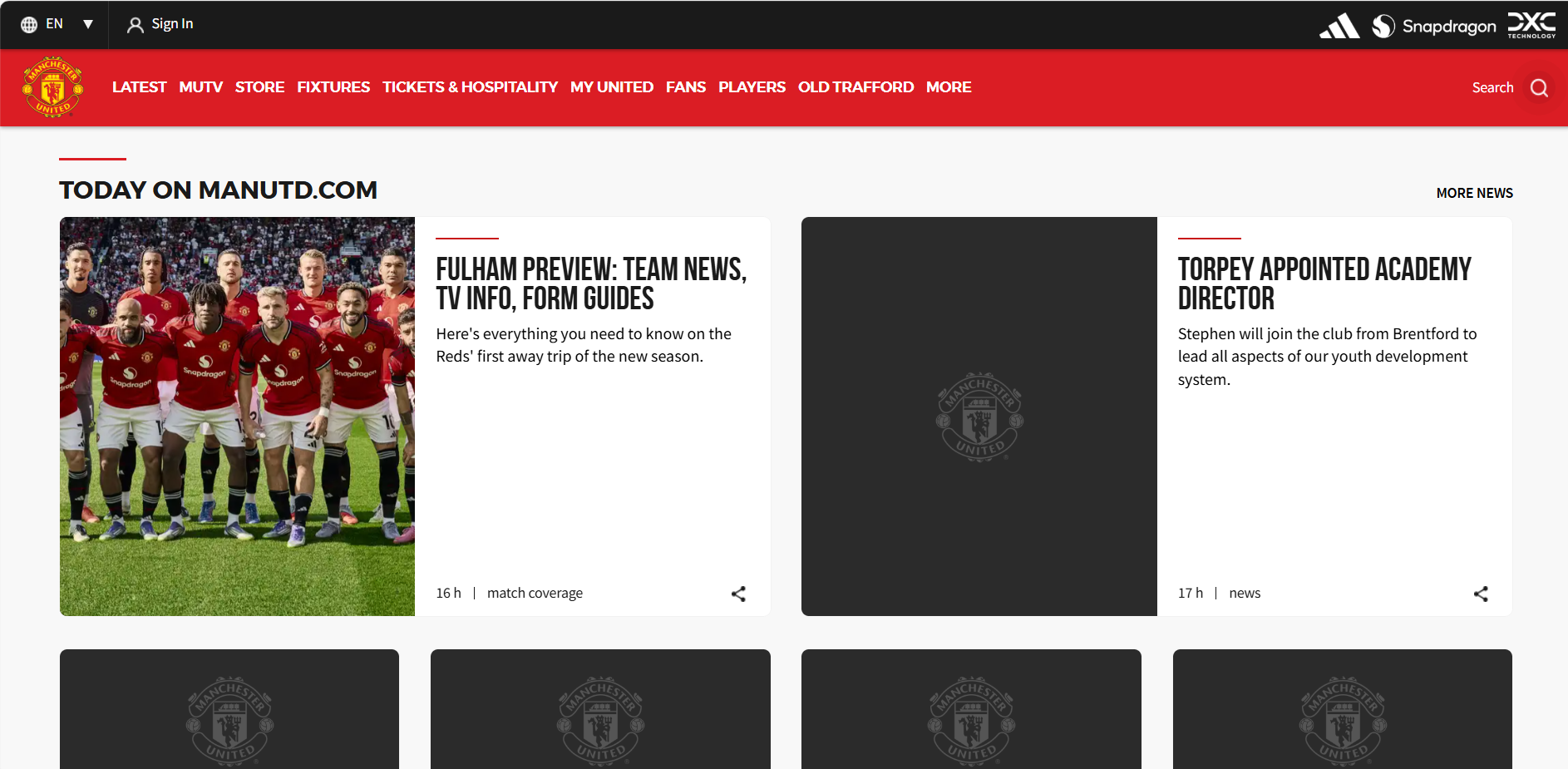Share the Torpey appointed article
The height and width of the screenshot is (769, 1568).
pos(1481,594)
